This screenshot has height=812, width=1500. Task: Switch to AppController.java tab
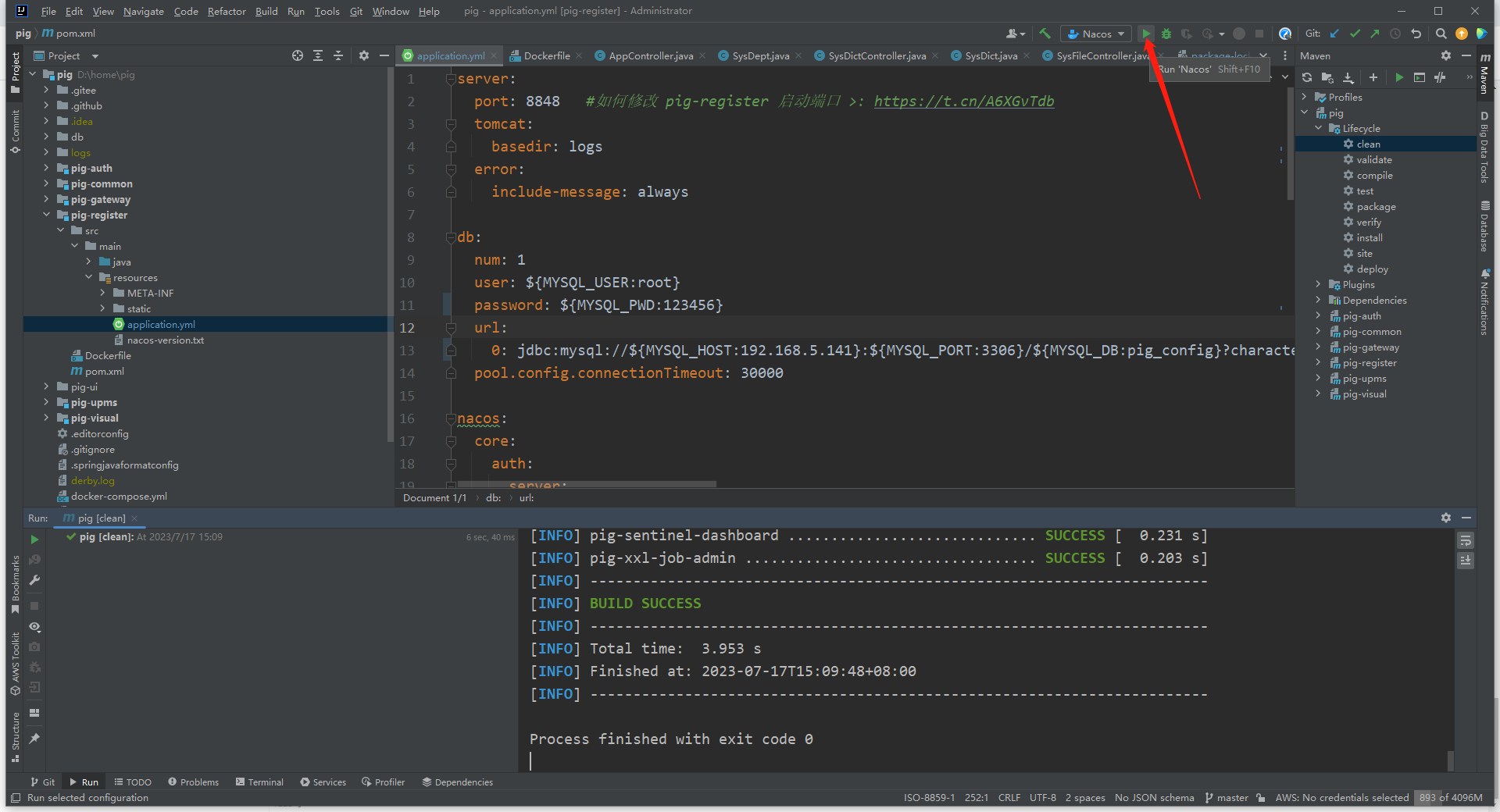pos(651,55)
